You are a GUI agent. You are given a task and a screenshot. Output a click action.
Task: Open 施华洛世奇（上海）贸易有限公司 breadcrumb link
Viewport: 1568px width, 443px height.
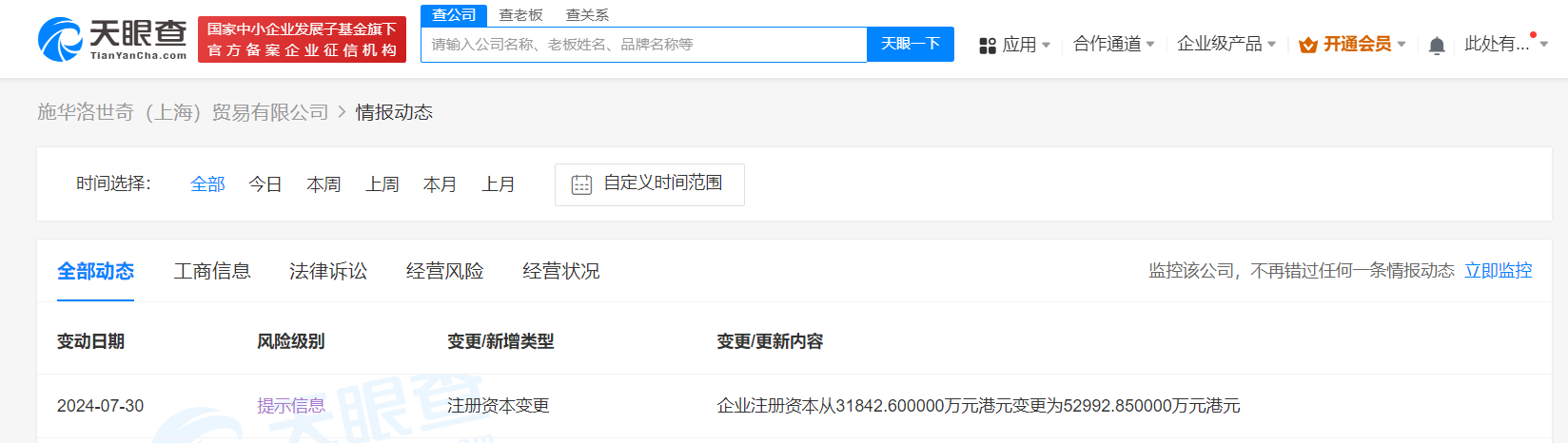[x=183, y=112]
